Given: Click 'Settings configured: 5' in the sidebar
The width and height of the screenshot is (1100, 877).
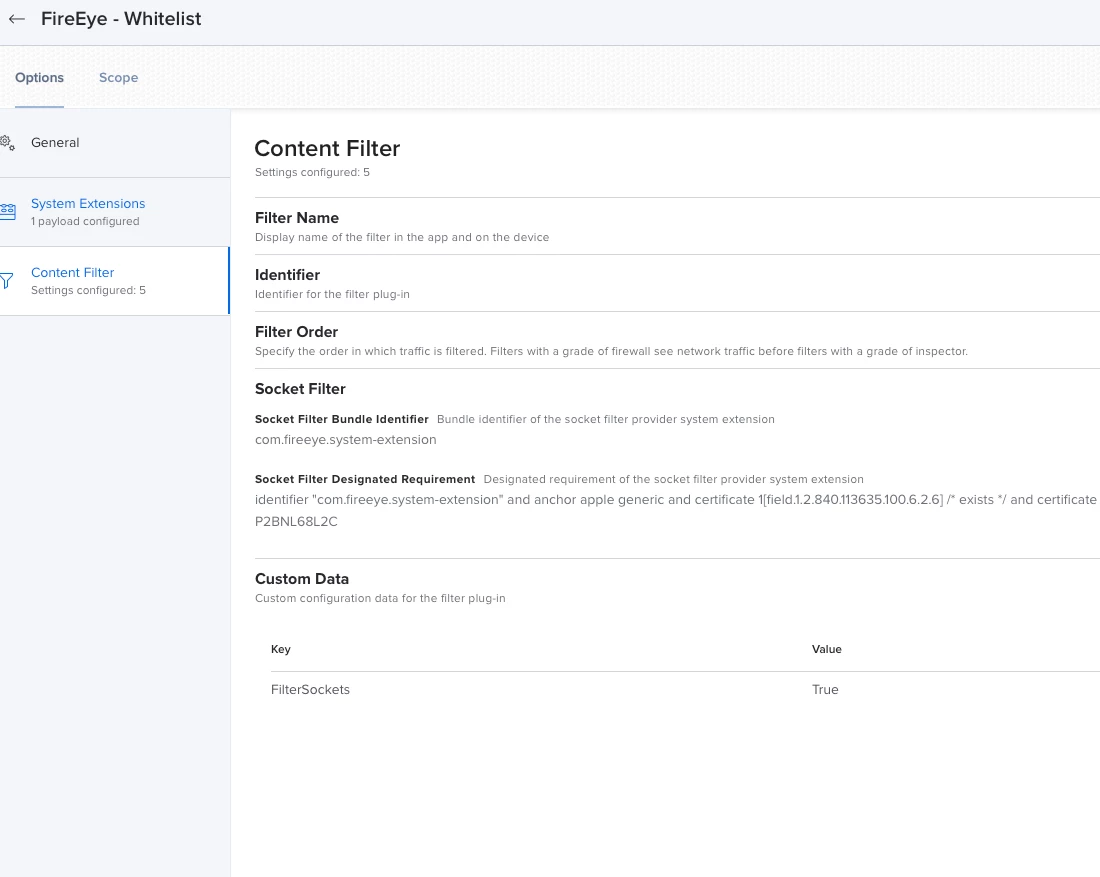Looking at the screenshot, I should (88, 290).
